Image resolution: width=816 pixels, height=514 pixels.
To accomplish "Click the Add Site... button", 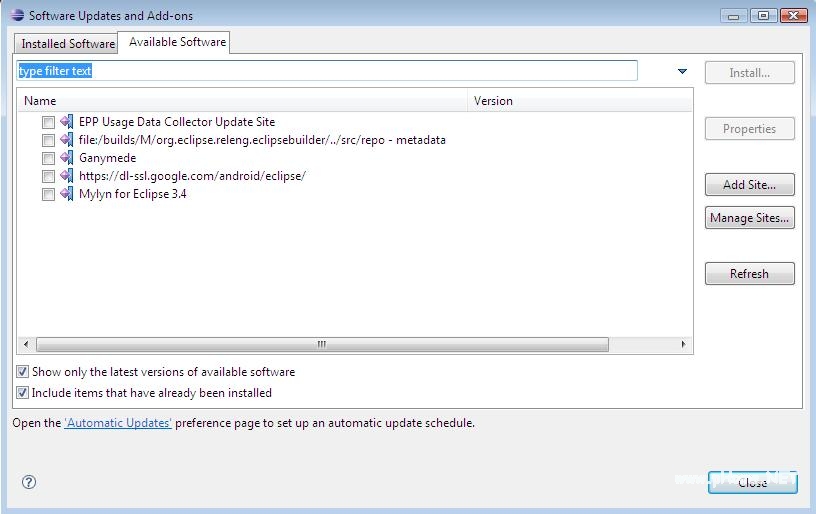I will 749,185.
